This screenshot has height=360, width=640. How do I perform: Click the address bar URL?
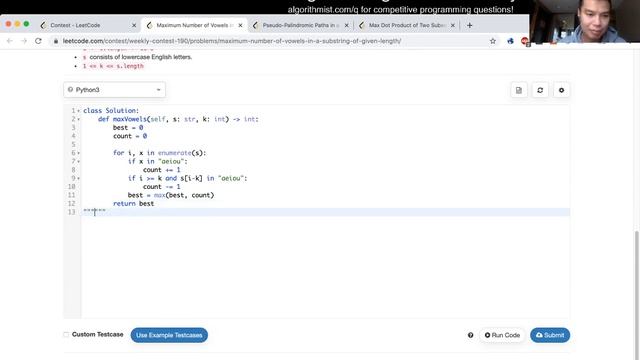(x=232, y=41)
